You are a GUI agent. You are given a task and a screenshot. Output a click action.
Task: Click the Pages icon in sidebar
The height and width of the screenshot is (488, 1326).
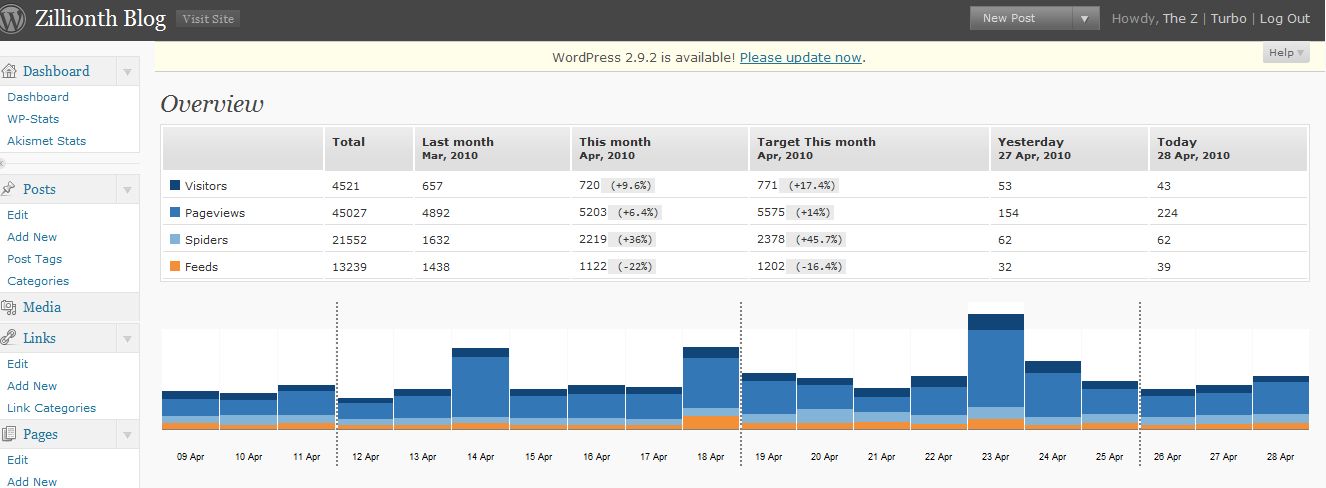9,434
